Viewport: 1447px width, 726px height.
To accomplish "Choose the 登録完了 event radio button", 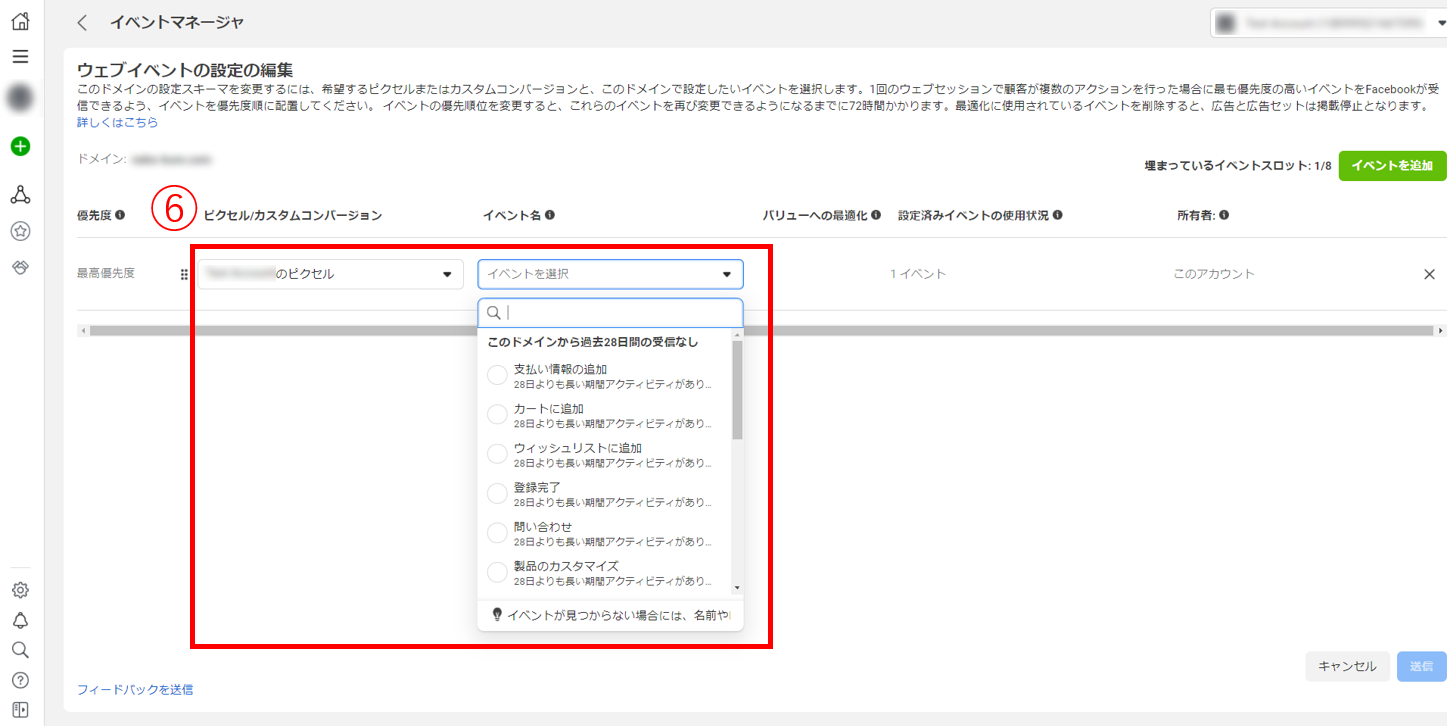I will (x=497, y=493).
